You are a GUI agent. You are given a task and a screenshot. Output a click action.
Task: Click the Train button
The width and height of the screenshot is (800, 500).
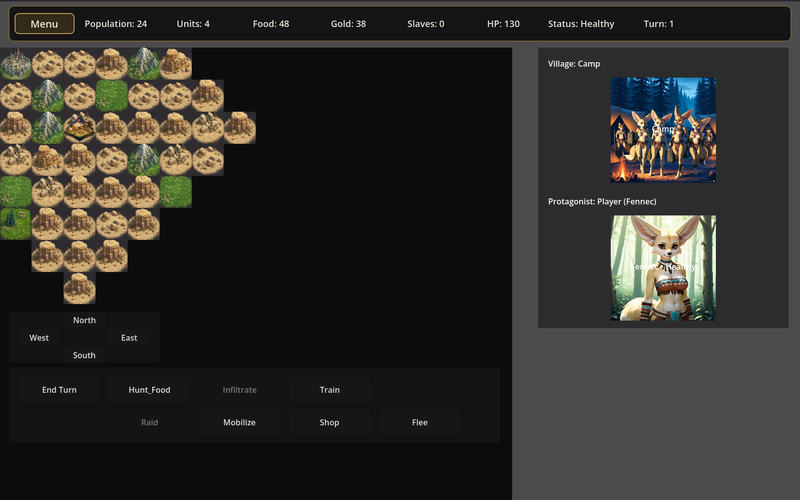tap(329, 390)
